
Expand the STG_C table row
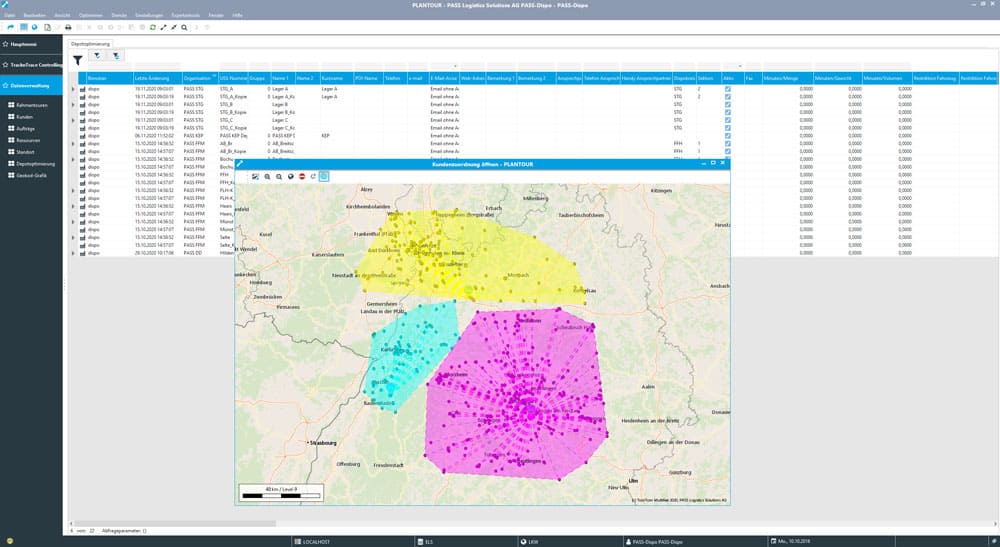coord(73,120)
